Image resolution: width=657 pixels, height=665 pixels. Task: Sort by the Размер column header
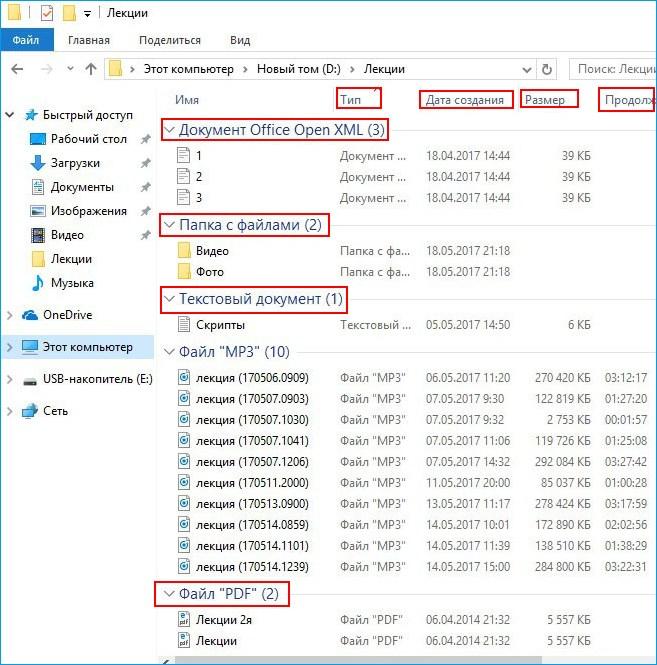tap(545, 100)
